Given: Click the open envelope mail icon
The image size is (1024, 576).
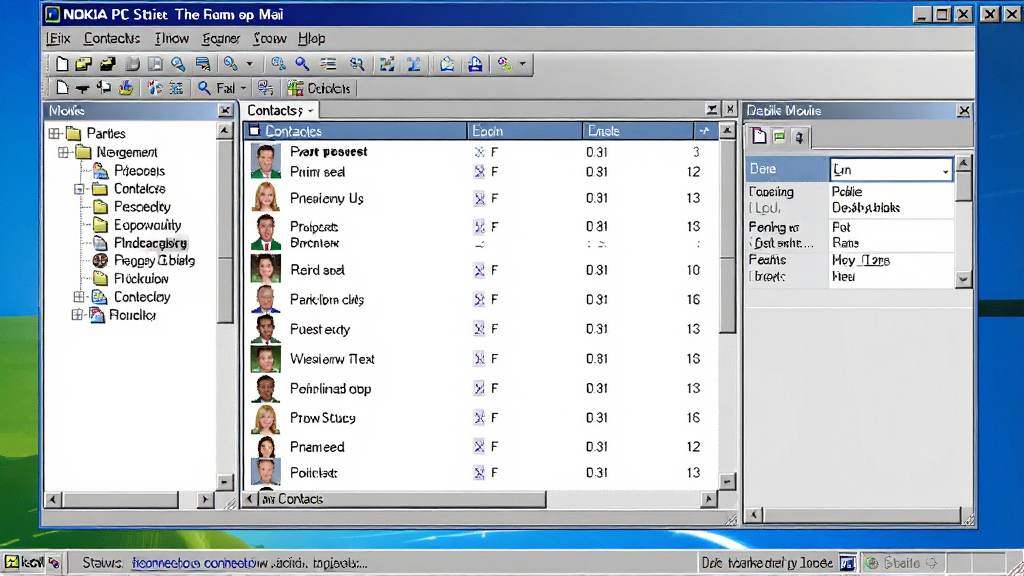Looking at the screenshot, I should tap(447, 64).
